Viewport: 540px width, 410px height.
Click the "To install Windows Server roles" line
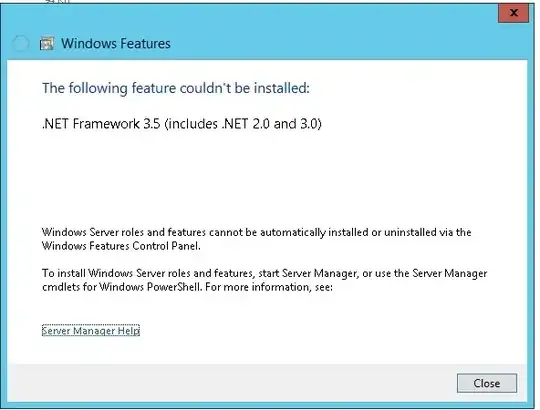coord(264,273)
